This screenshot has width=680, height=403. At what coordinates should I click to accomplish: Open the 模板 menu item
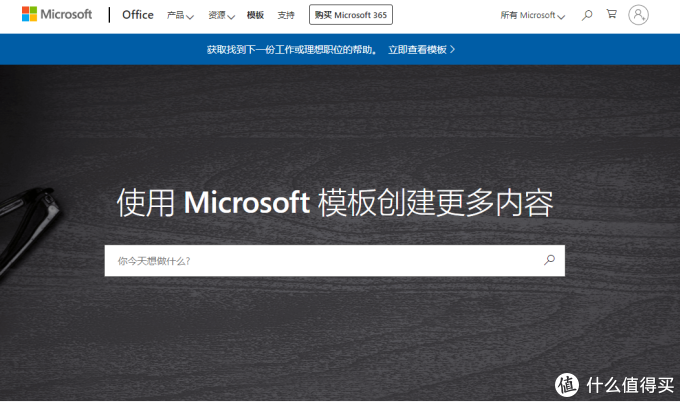point(255,15)
